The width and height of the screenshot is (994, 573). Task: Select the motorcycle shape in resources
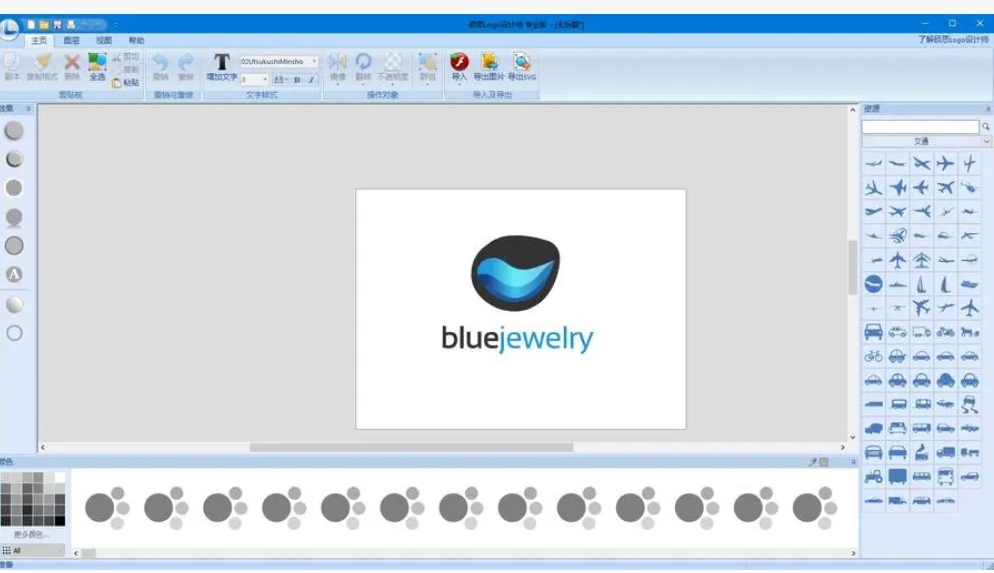click(945, 332)
